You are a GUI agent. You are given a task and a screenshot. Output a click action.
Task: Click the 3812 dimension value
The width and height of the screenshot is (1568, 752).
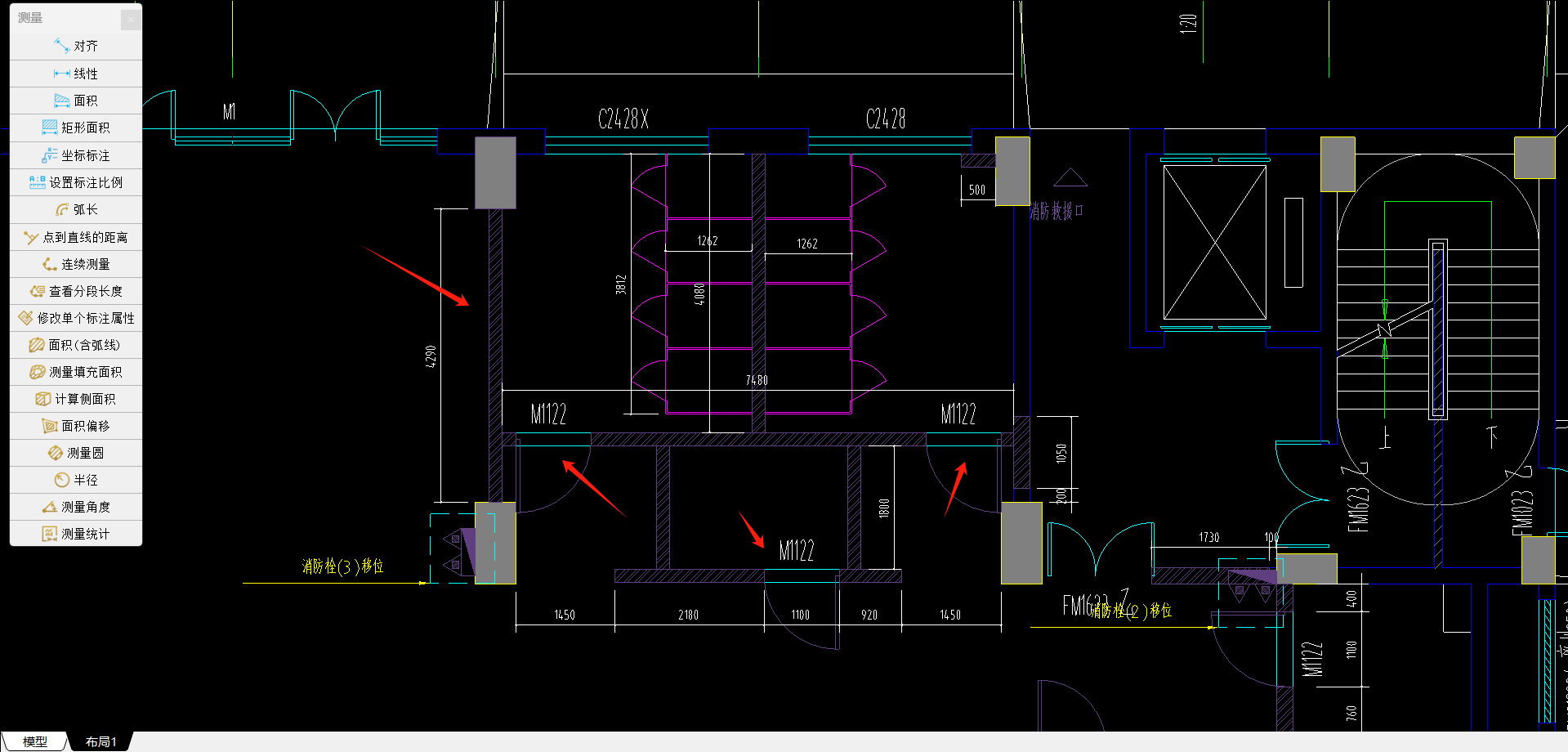[621, 284]
